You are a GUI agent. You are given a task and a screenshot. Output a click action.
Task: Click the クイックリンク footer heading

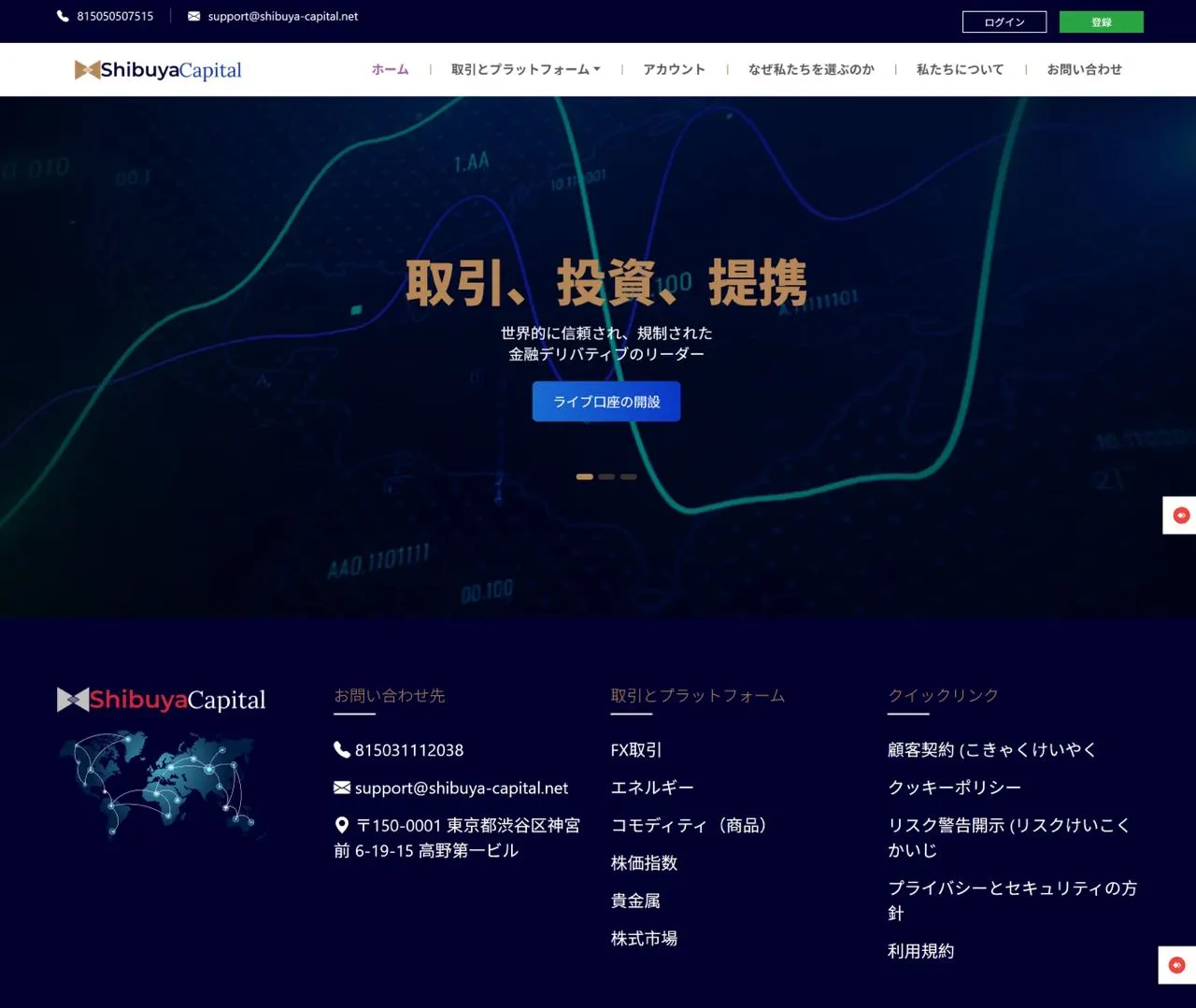pyautogui.click(x=943, y=695)
